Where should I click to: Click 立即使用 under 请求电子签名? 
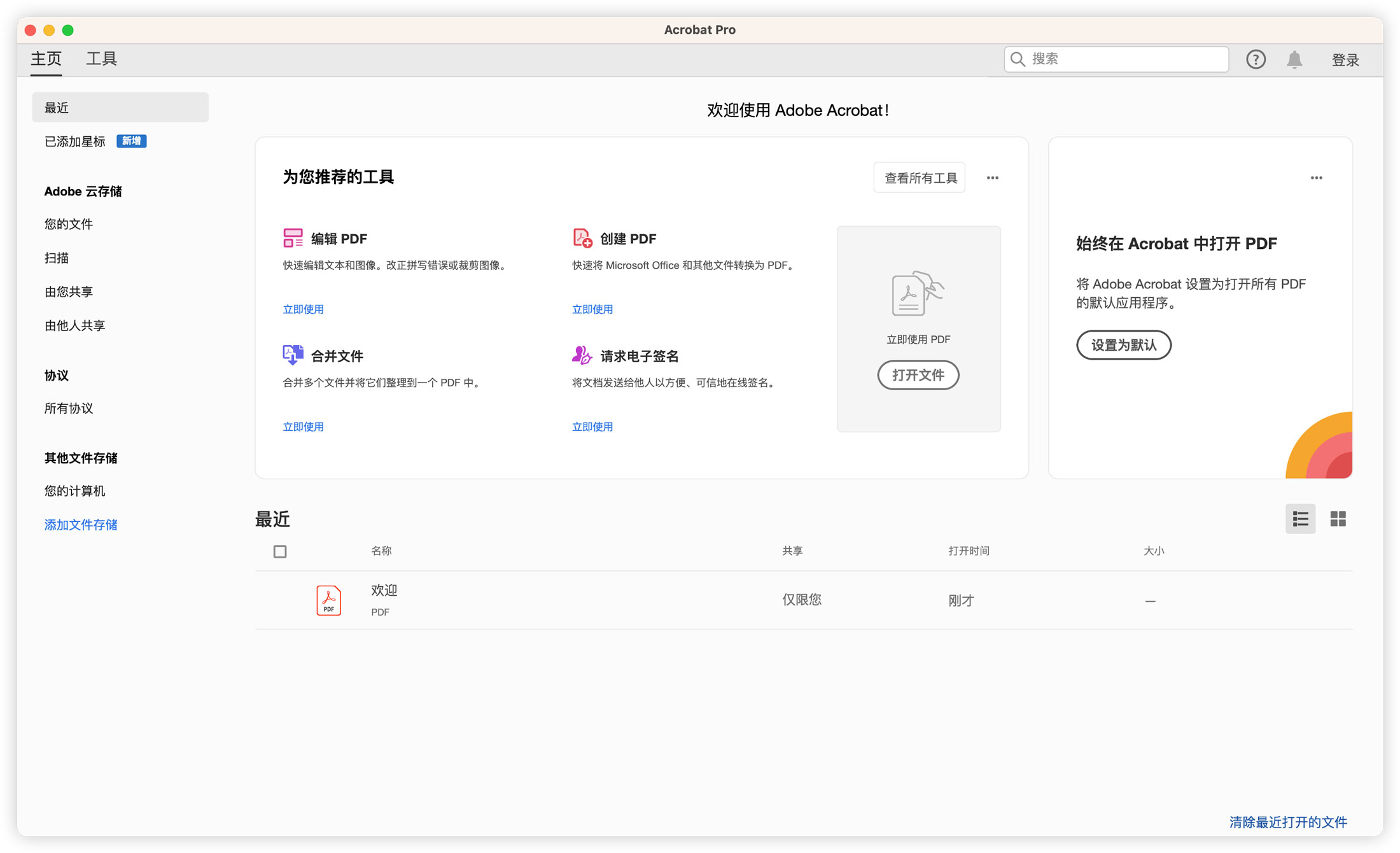click(x=592, y=427)
